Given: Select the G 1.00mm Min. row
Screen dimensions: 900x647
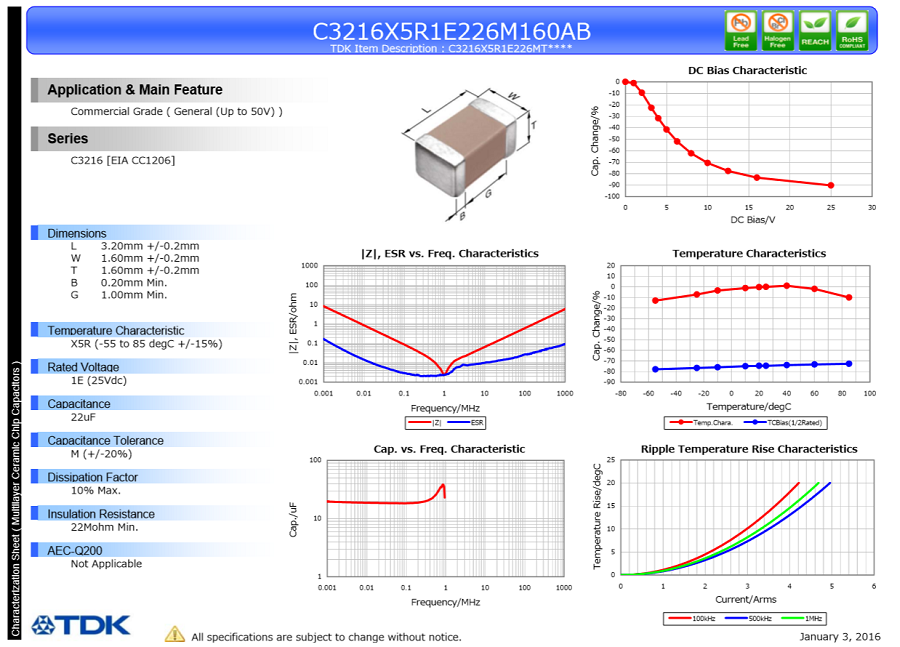Looking at the screenshot, I should coord(119,295).
